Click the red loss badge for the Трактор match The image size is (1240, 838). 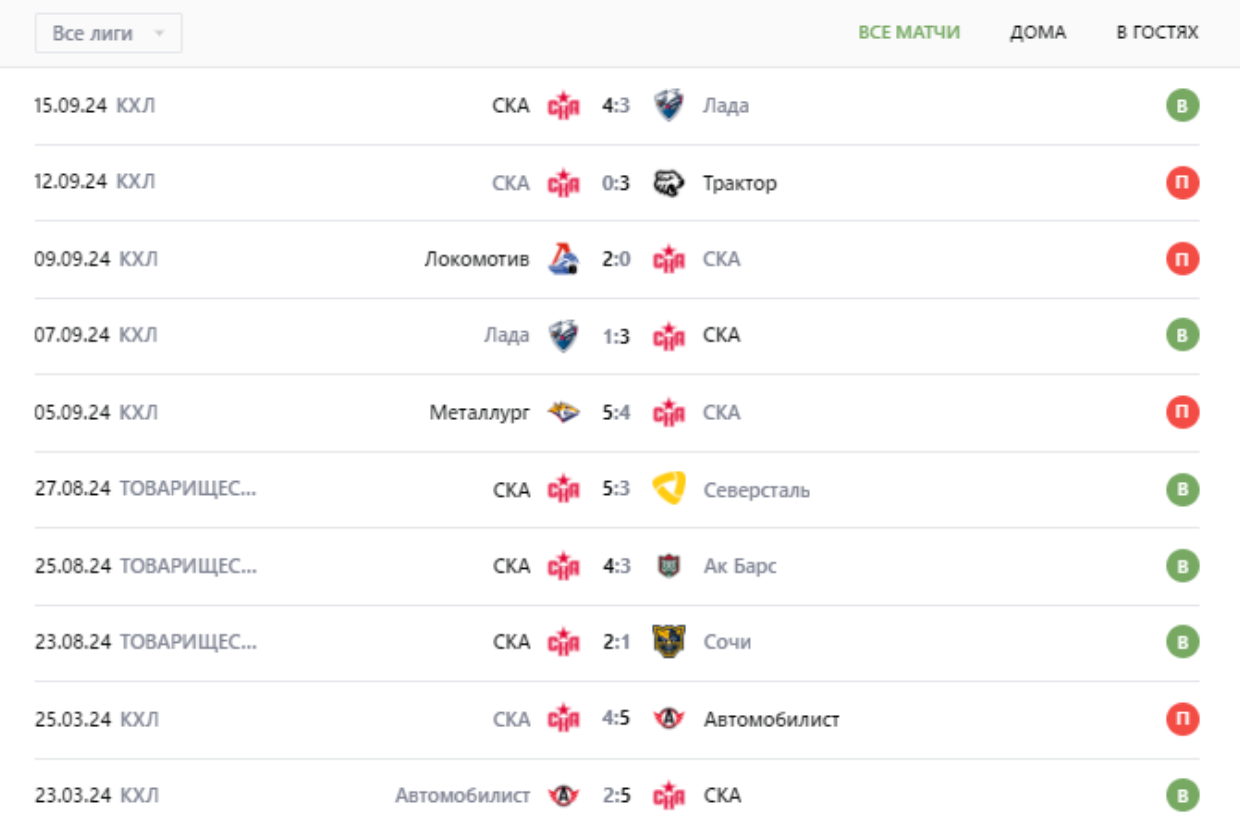click(x=1182, y=183)
